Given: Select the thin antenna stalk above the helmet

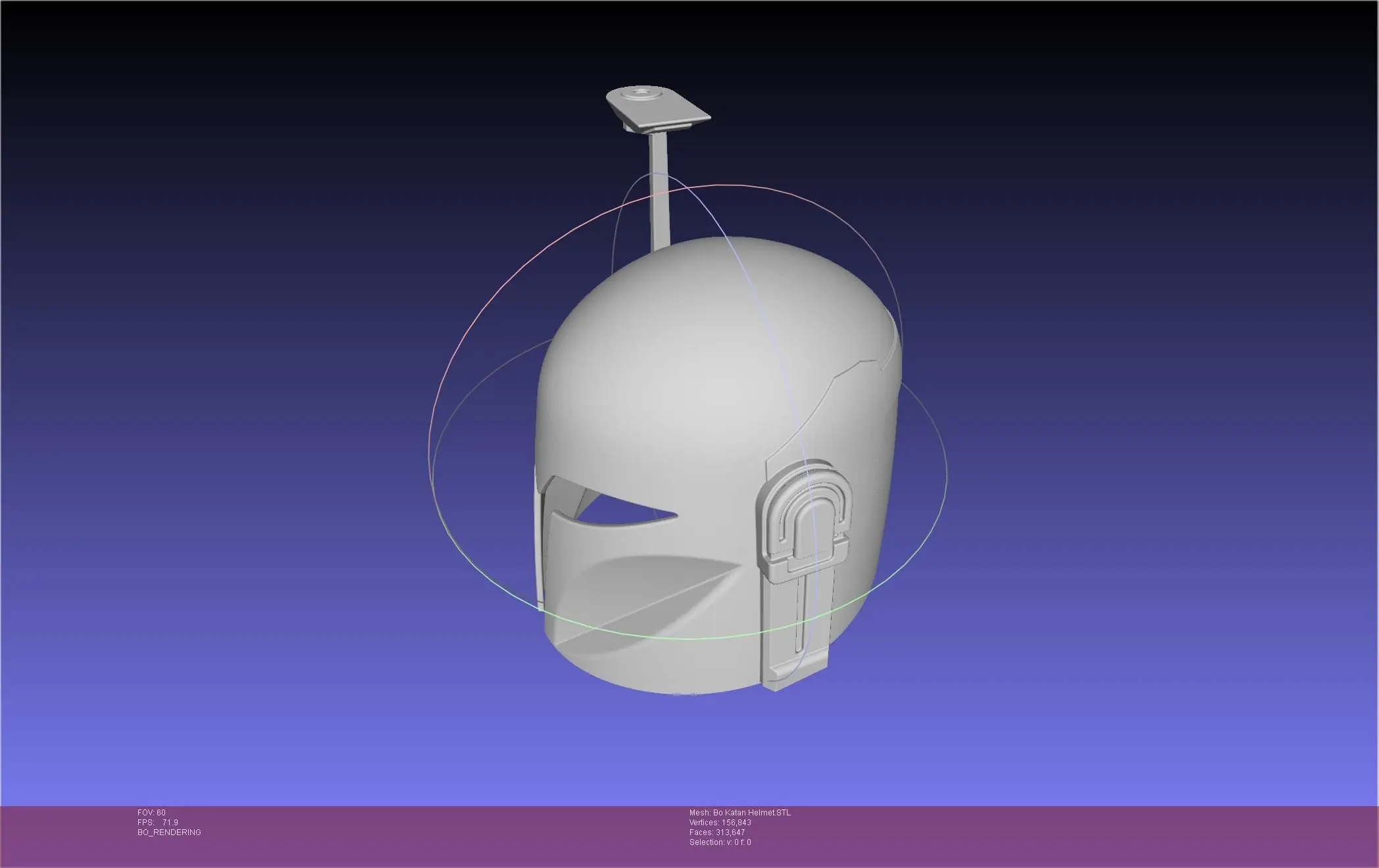Looking at the screenshot, I should [x=659, y=192].
